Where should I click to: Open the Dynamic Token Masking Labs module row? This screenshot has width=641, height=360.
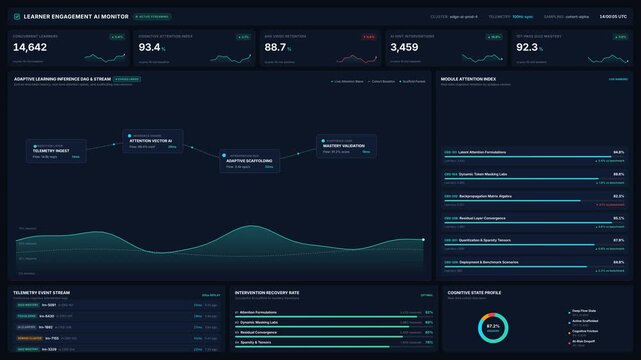(534, 179)
